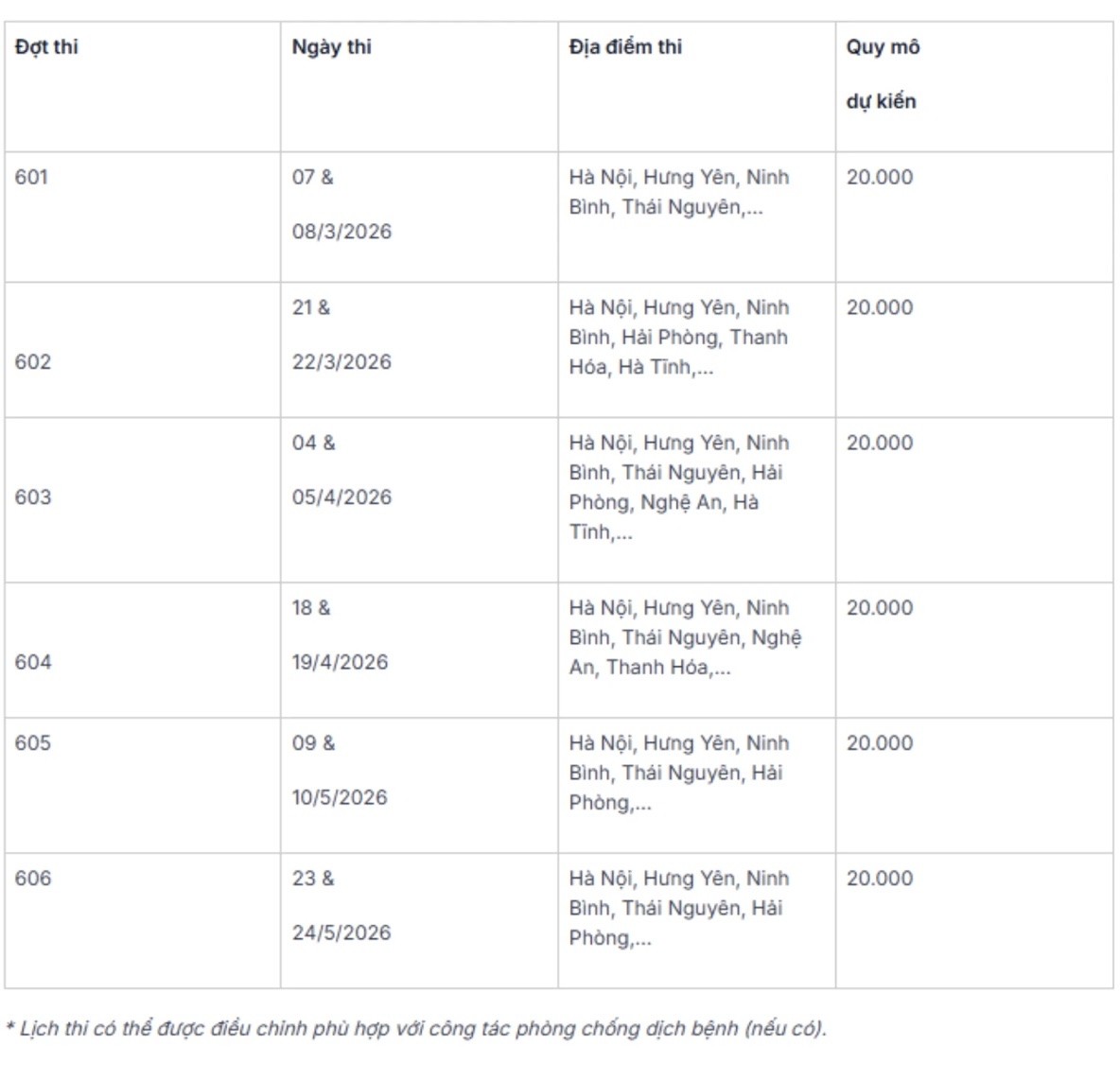
Task: Click the "Quy mô dự kiến" header
Action: pos(883,74)
